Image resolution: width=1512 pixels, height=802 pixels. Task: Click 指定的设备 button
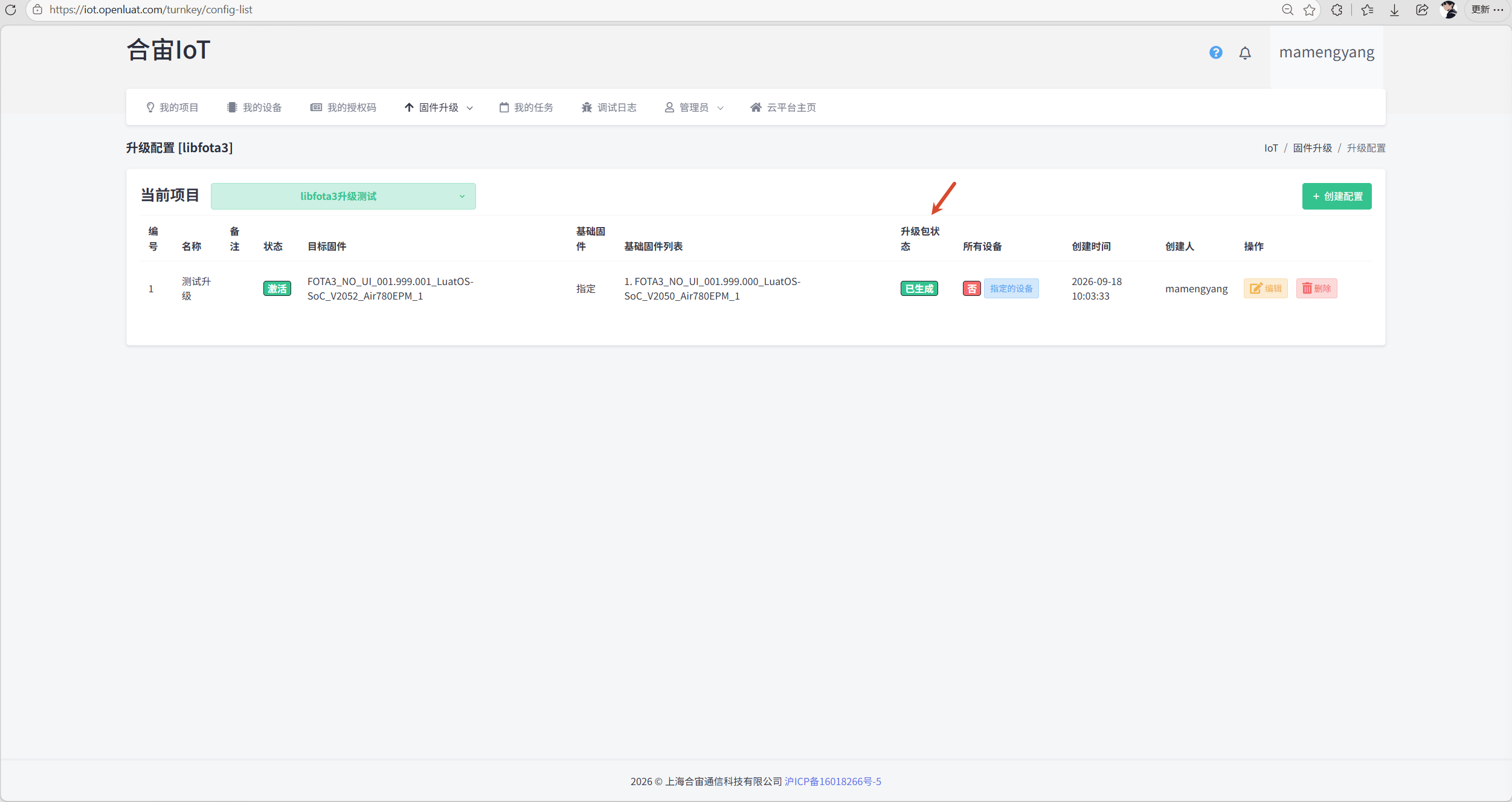[x=1011, y=289]
